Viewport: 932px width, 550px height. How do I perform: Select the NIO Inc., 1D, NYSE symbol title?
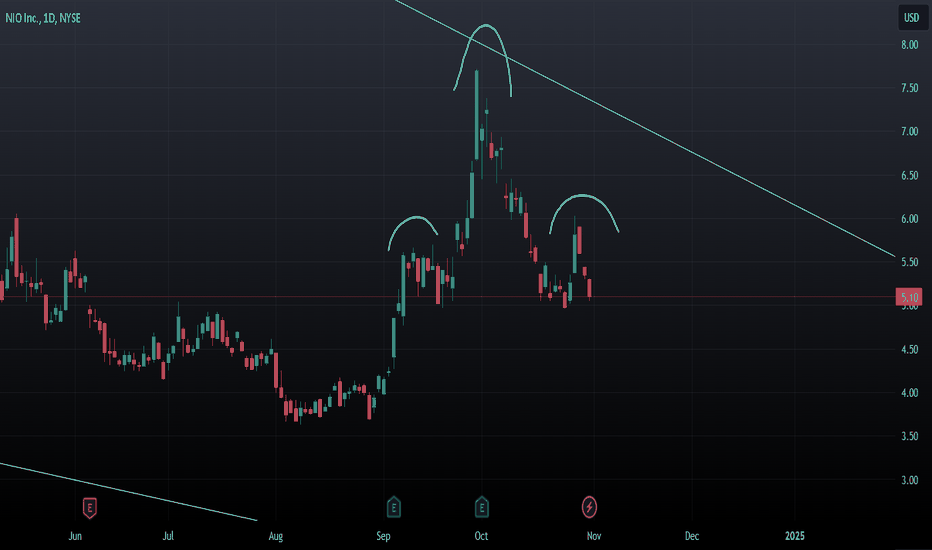43,18
